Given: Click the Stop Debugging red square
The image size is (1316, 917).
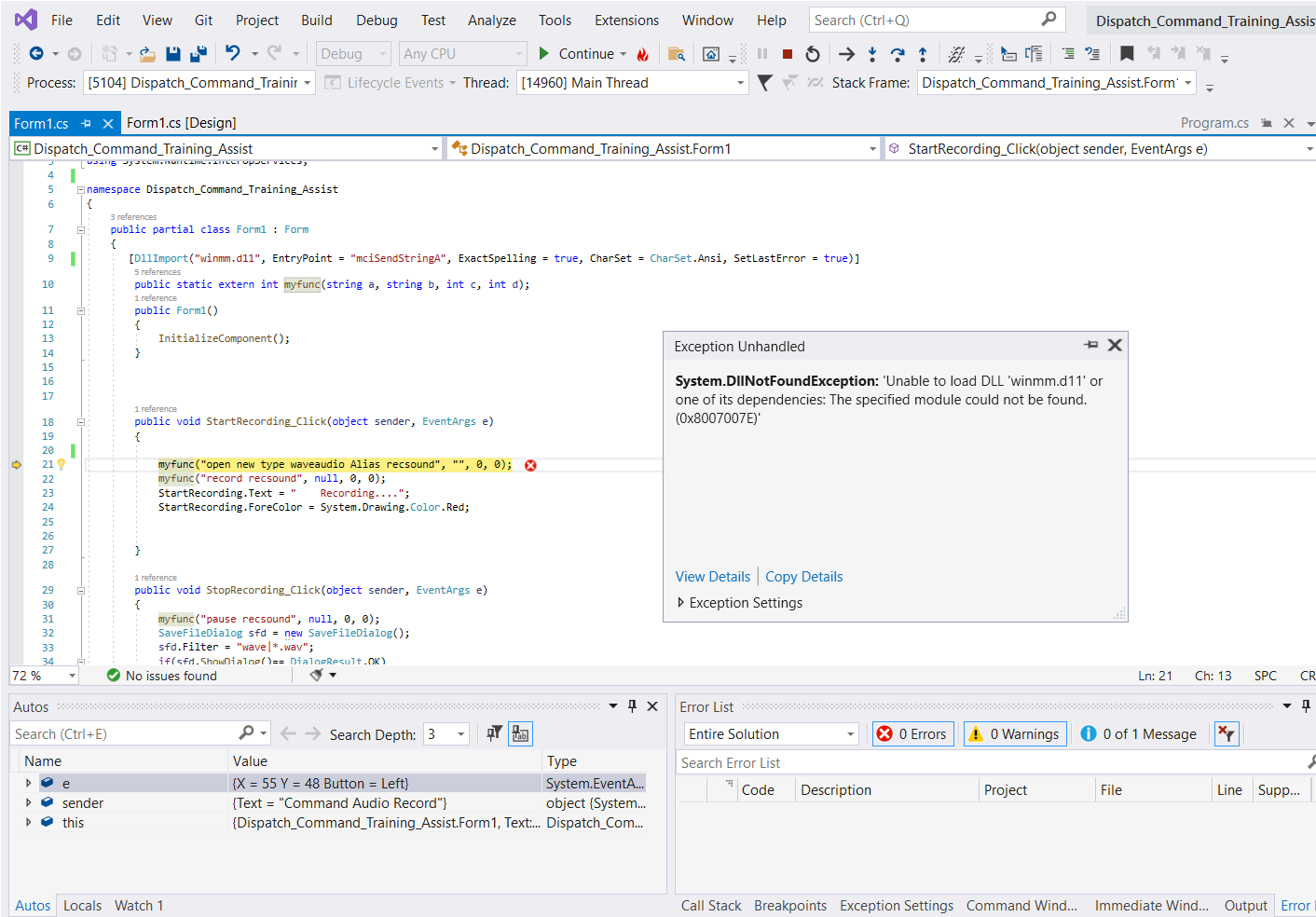Looking at the screenshot, I should tap(788, 54).
